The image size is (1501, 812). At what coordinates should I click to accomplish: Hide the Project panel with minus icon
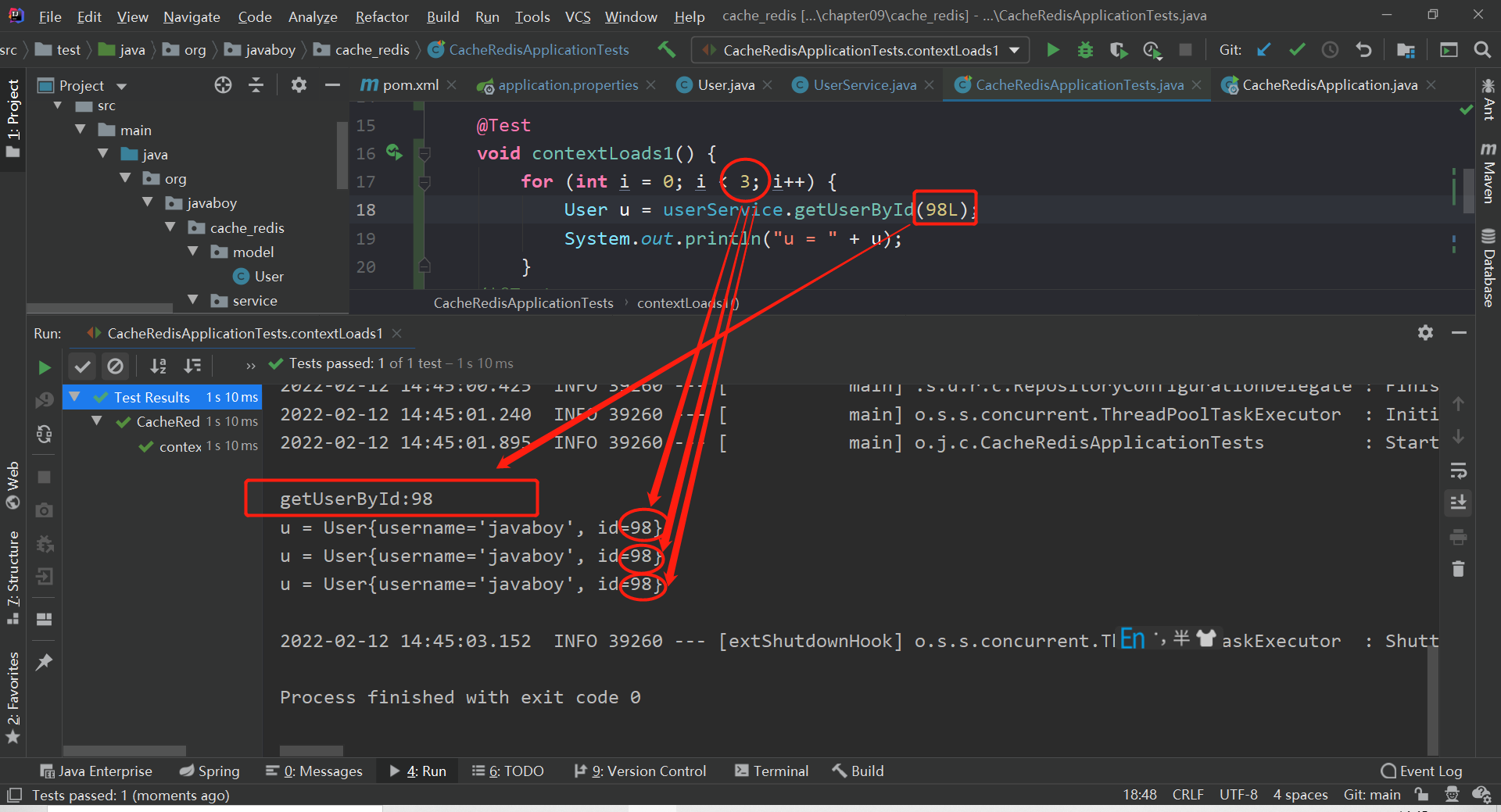pos(332,84)
